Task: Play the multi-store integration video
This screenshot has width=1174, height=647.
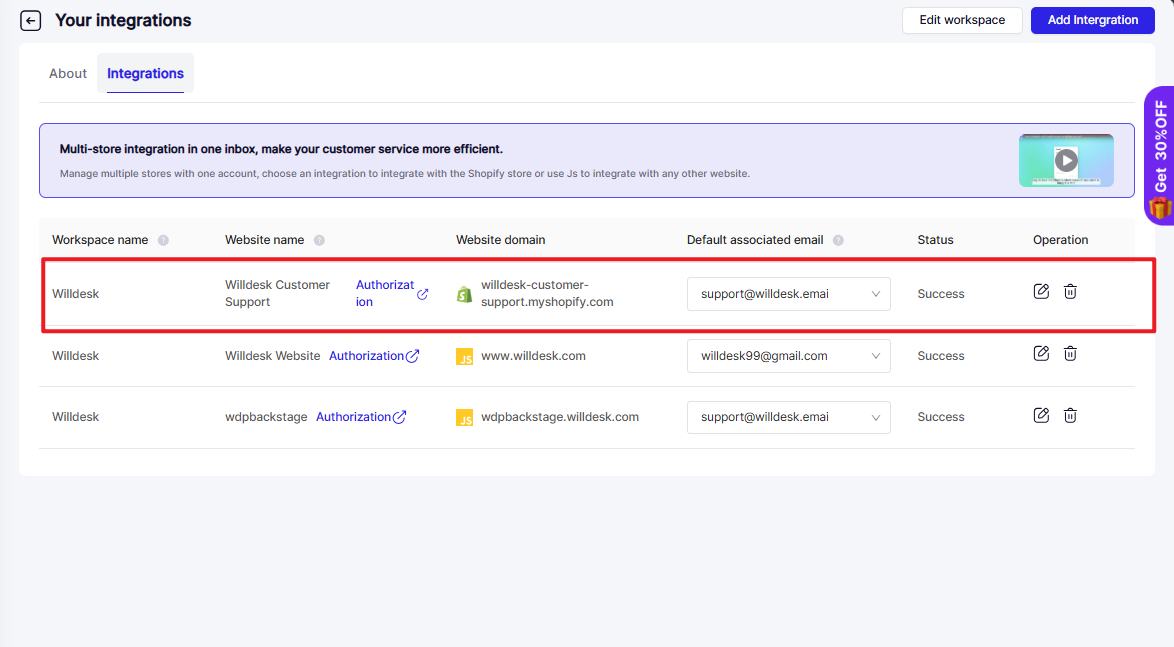Action: click(x=1066, y=160)
